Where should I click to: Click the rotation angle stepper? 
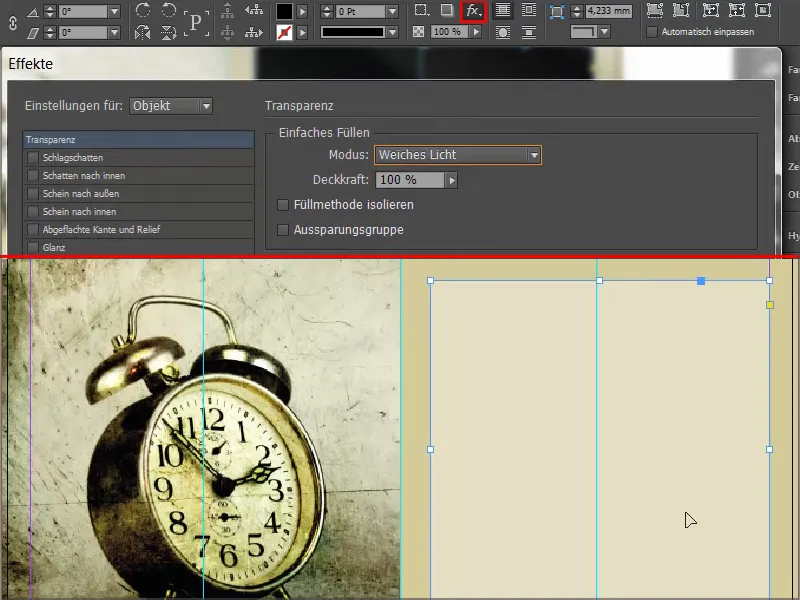[x=49, y=11]
